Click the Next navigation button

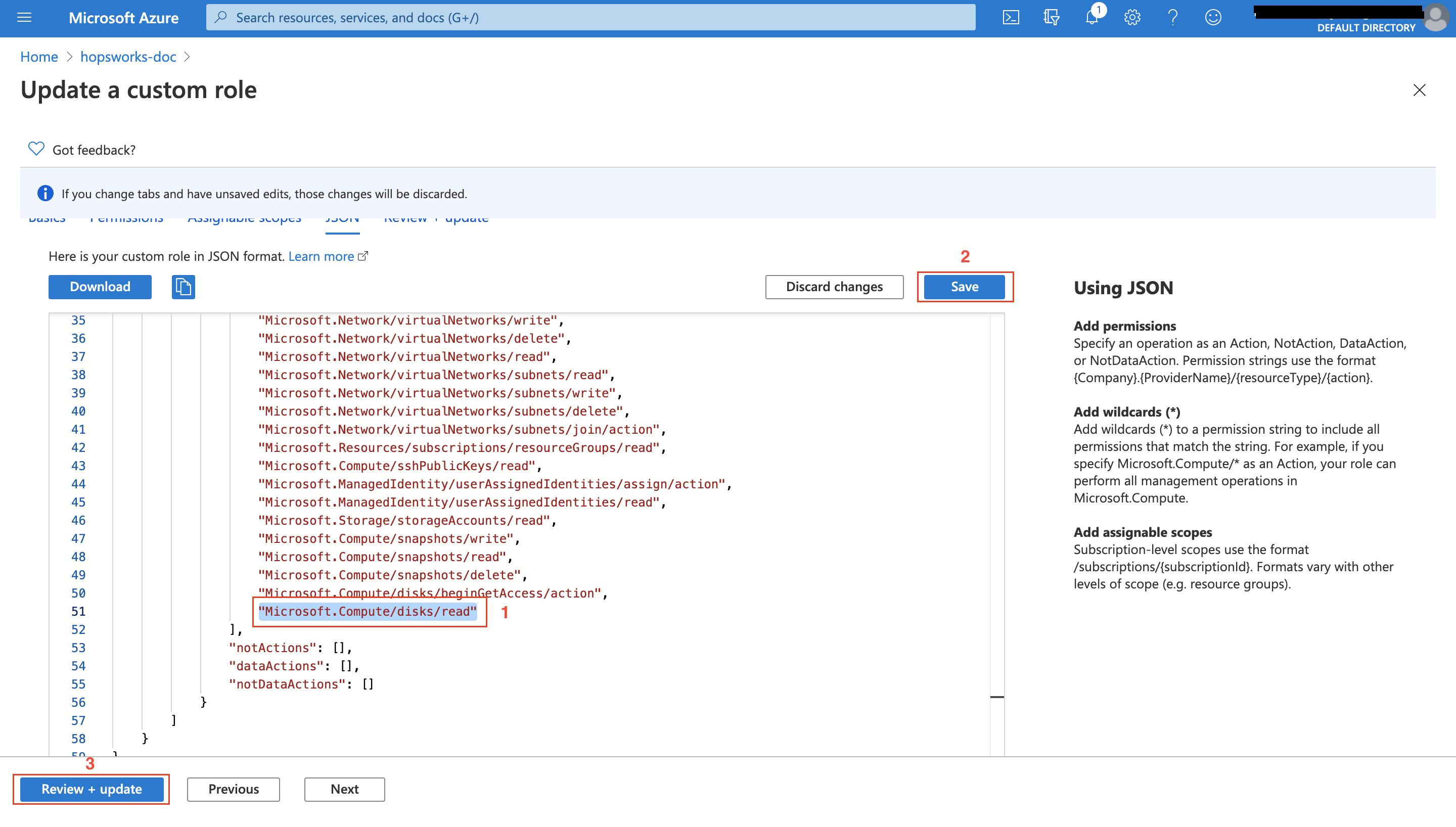coord(344,789)
